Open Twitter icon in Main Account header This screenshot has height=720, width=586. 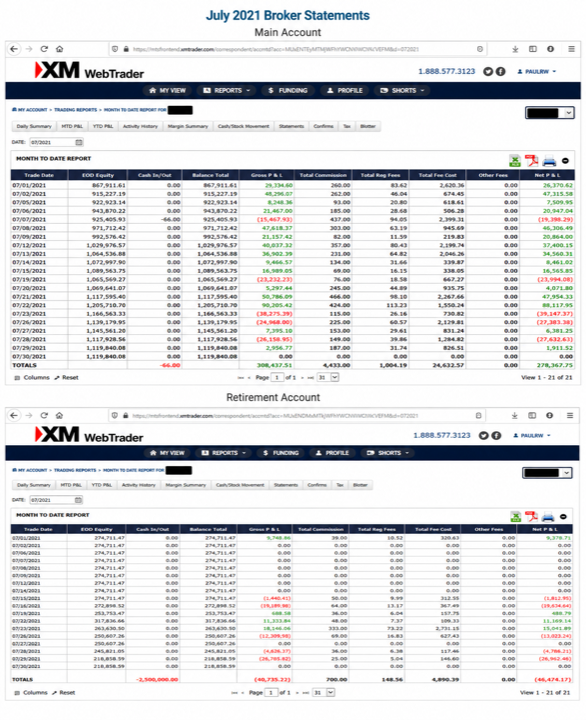tap(488, 71)
